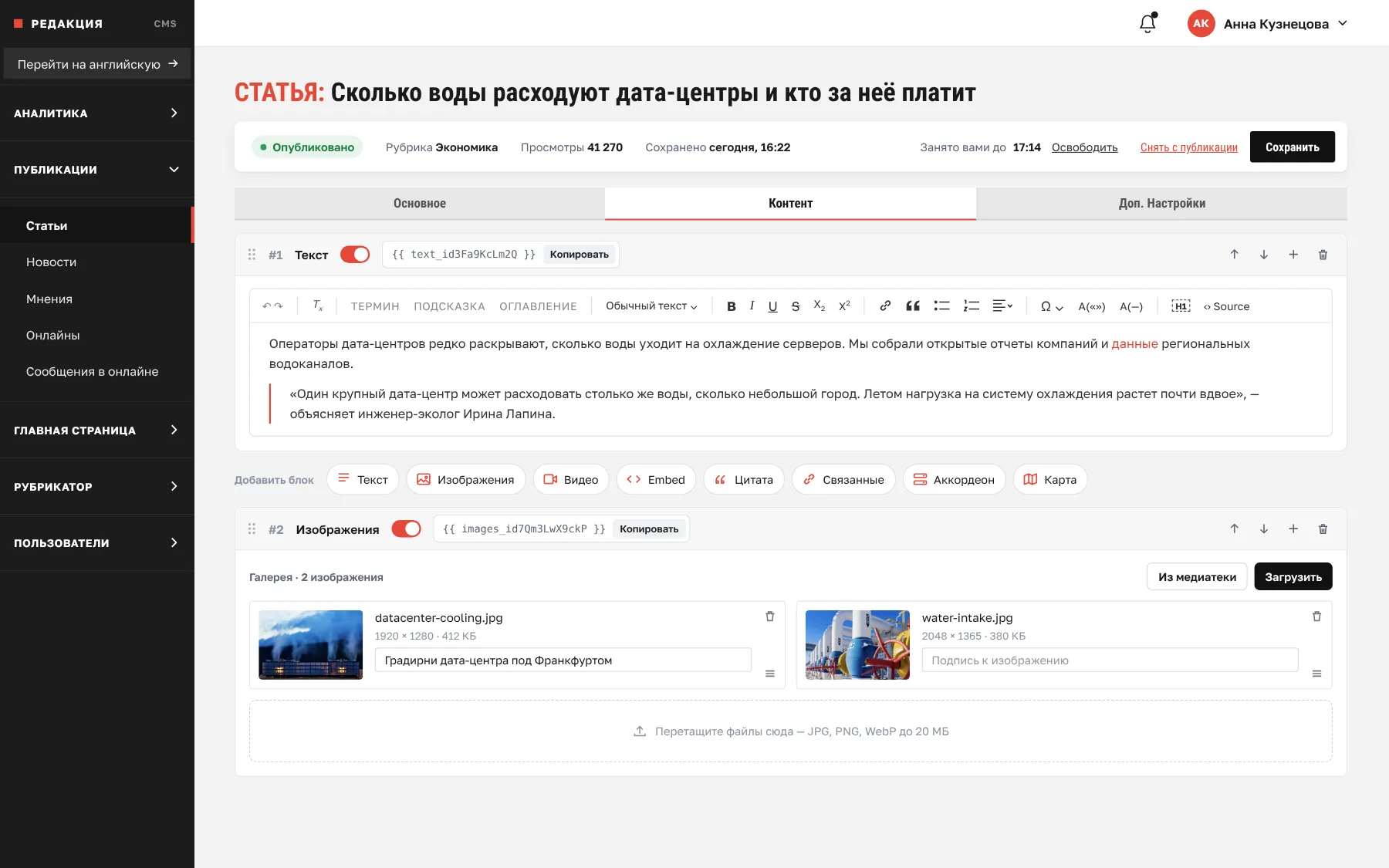Clear text formatting icon

coord(318,306)
